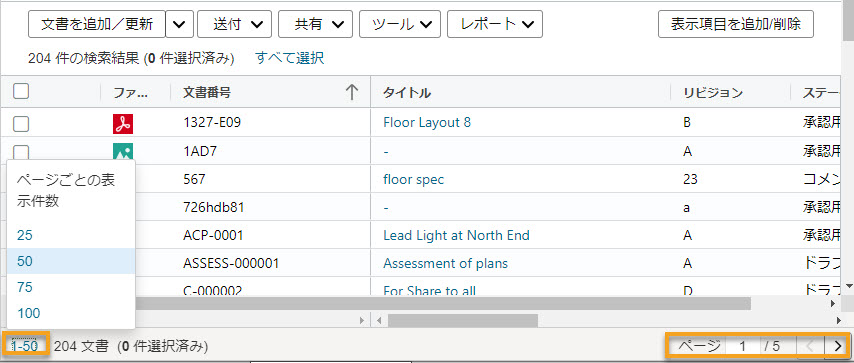Click the sort arrow on 文書番号 column
This screenshot has height=363, width=854.
(352, 93)
